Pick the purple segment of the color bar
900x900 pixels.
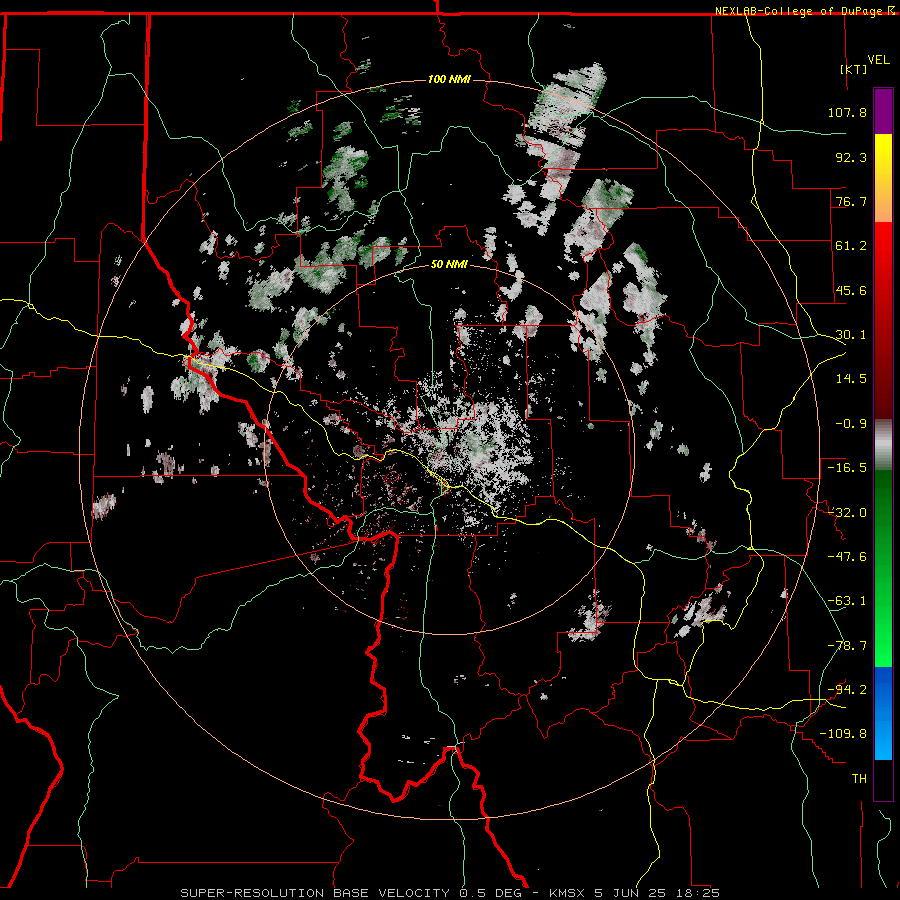coord(883,112)
